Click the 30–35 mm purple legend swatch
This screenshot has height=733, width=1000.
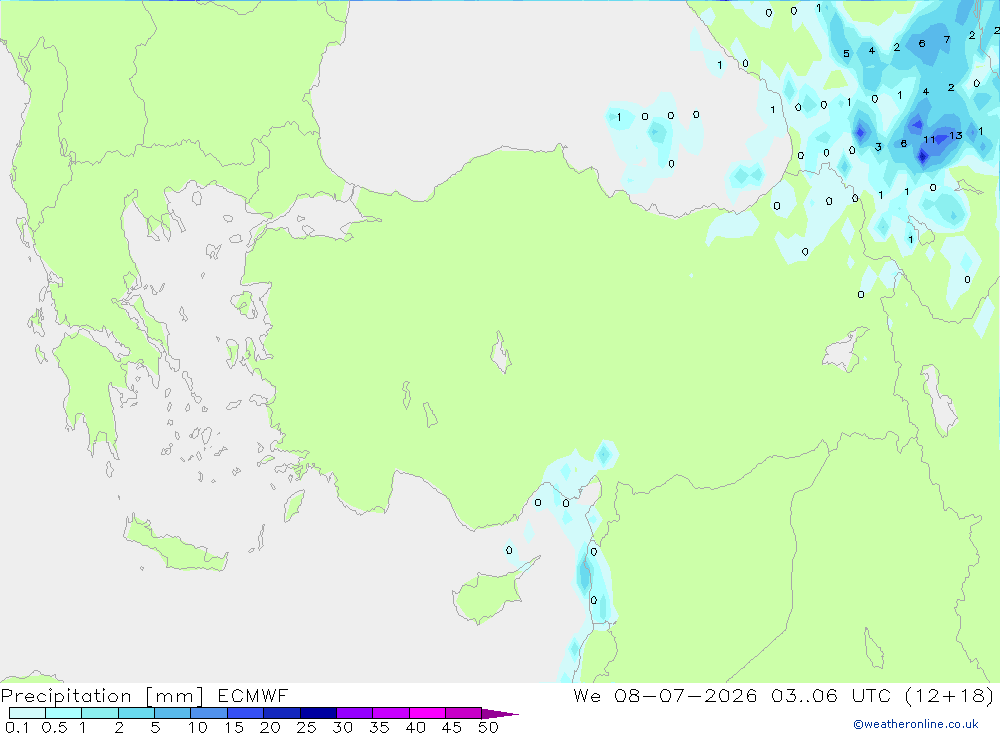click(x=354, y=713)
